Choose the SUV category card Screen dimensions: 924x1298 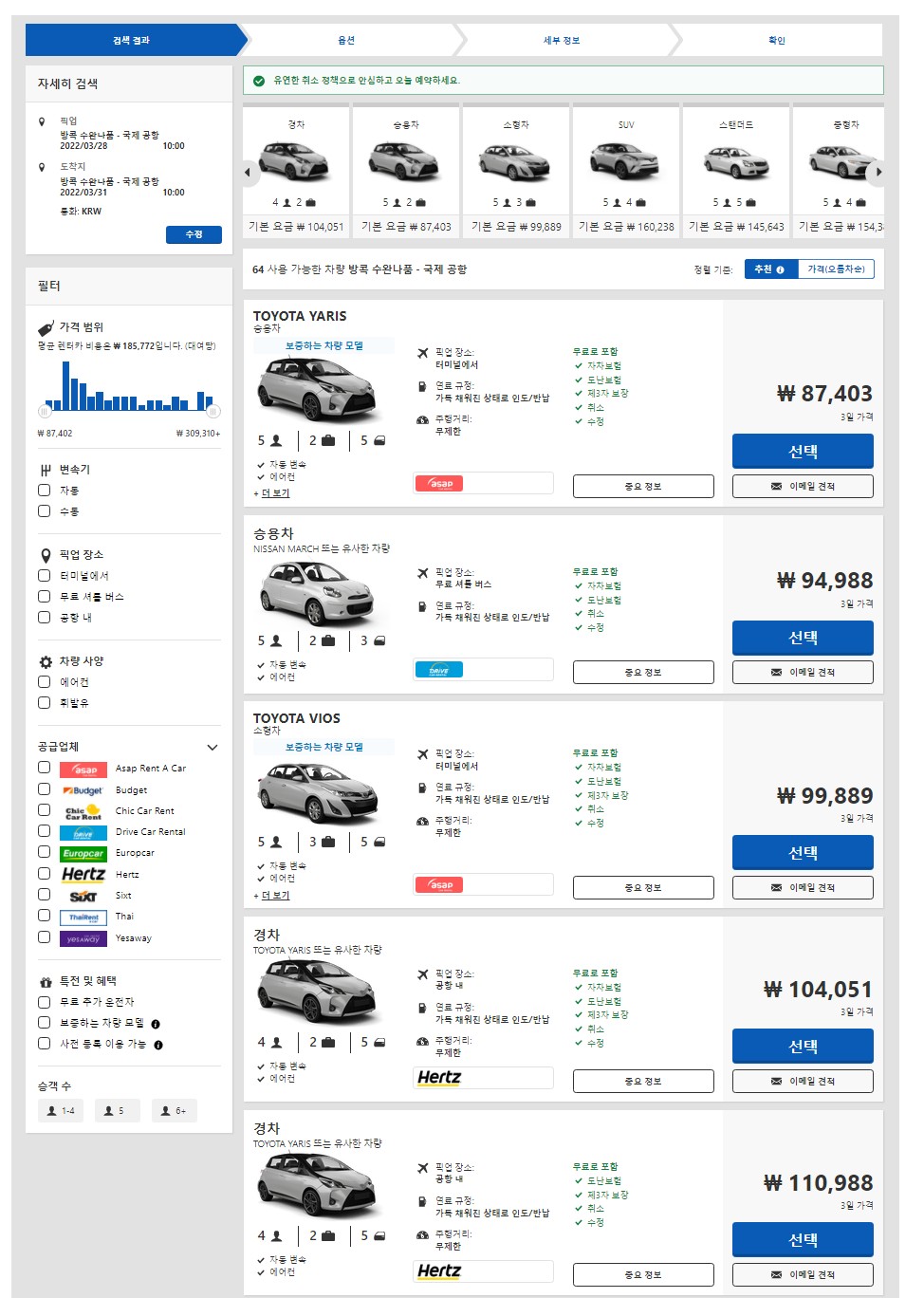pyautogui.click(x=626, y=171)
